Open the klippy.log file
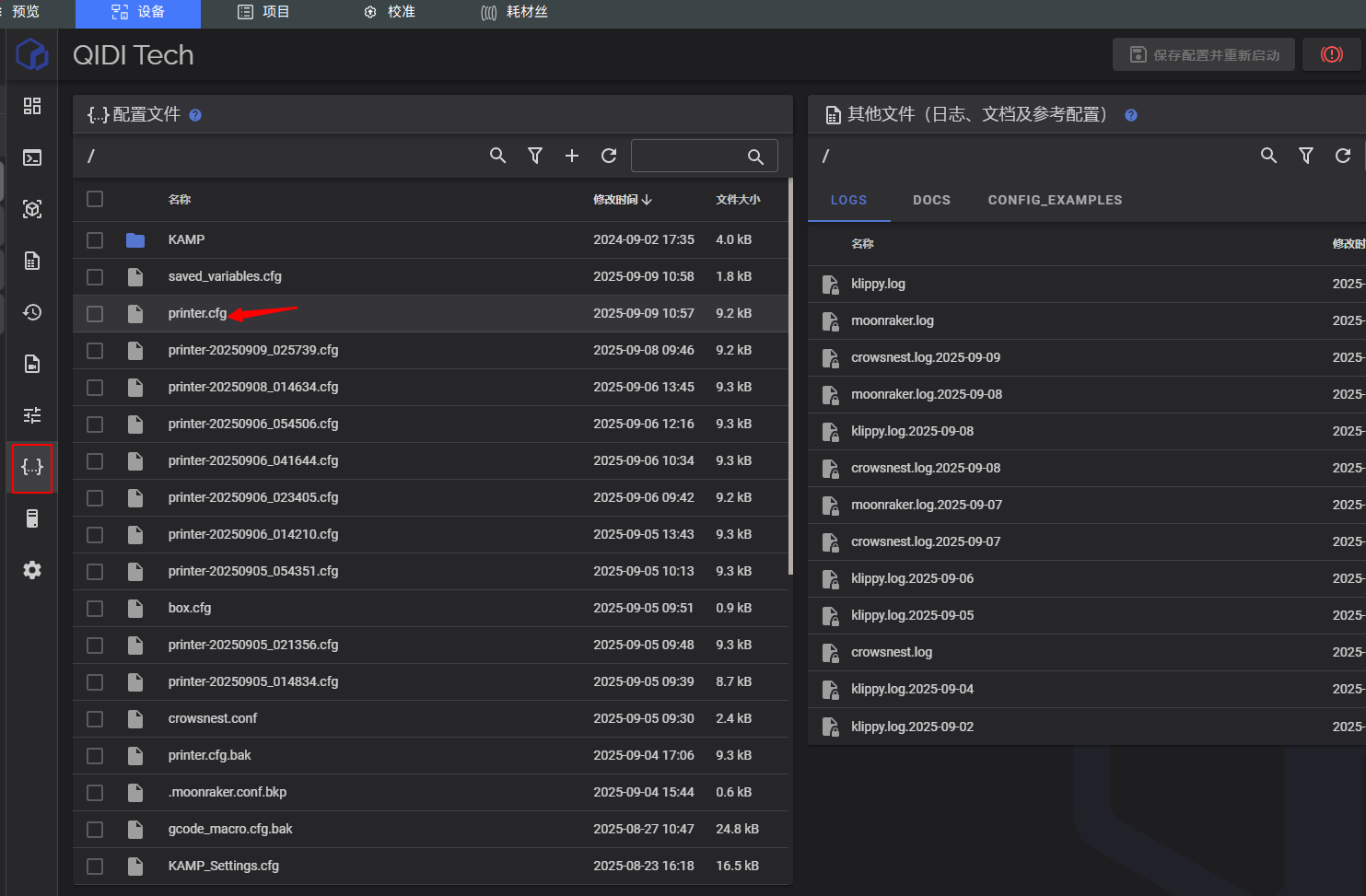Viewport: 1366px width, 896px height. click(x=878, y=284)
